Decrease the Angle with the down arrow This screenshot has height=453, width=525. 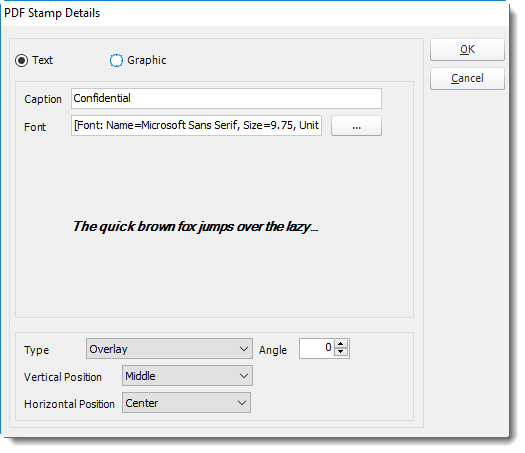point(341,353)
